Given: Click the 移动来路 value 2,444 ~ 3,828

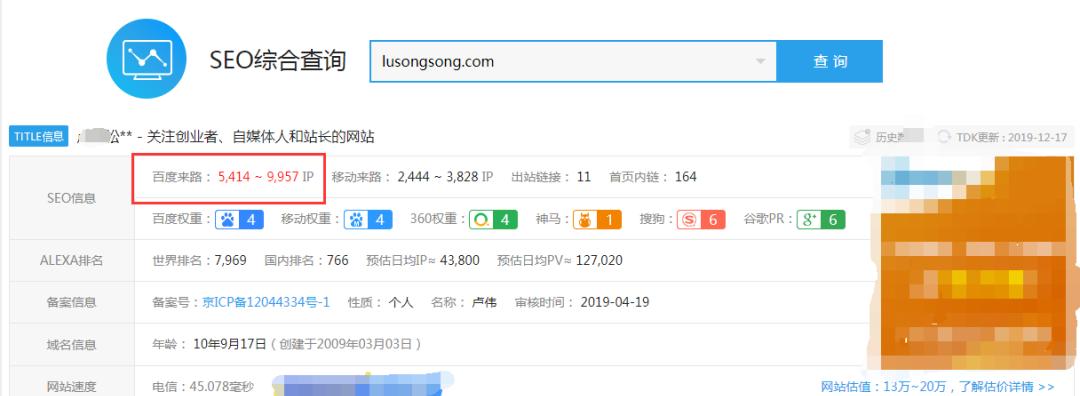Looking at the screenshot, I should click(438, 177).
